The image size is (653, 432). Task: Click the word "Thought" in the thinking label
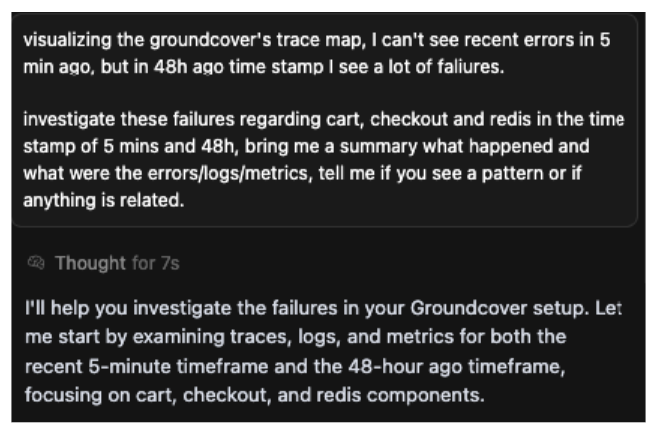click(90, 263)
